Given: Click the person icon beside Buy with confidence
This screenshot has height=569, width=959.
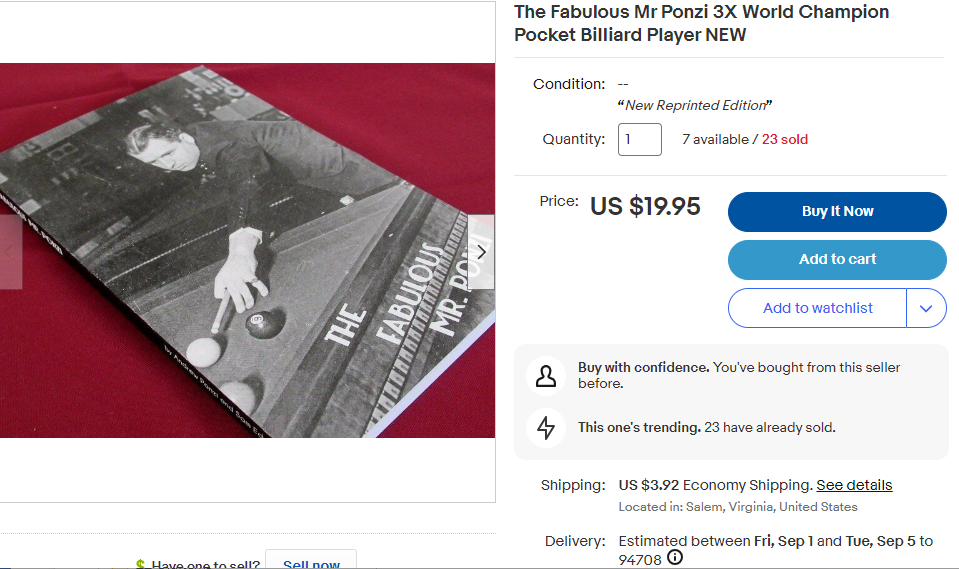Looking at the screenshot, I should tap(546, 376).
